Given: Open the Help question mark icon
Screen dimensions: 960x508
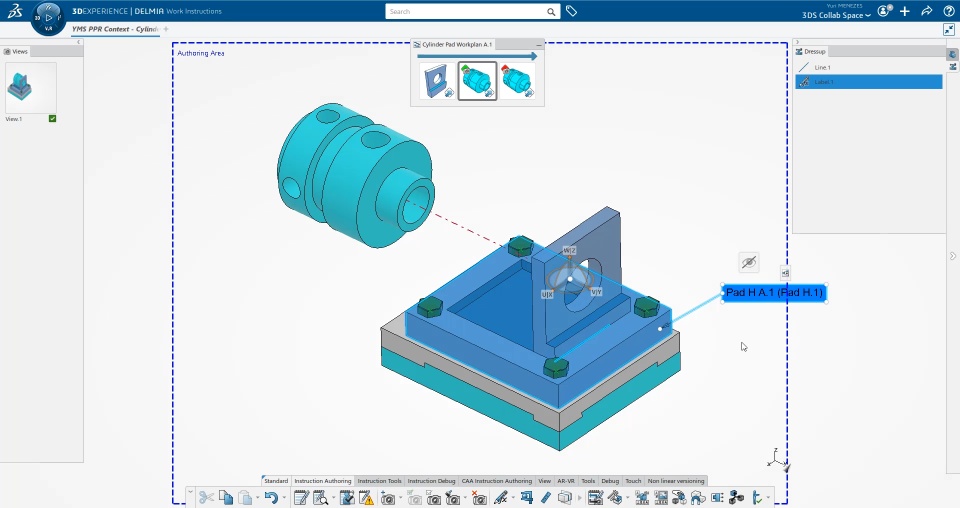Looking at the screenshot, I should [x=948, y=11].
